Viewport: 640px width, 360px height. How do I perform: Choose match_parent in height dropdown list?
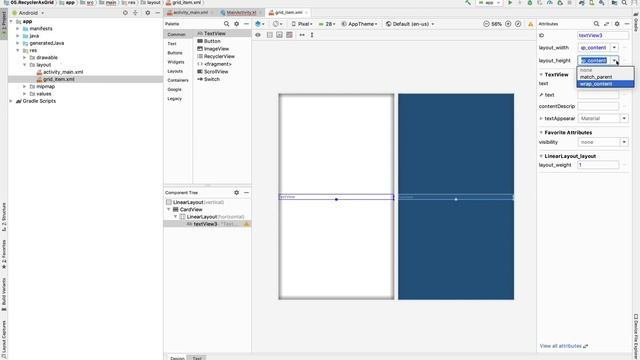point(605,77)
